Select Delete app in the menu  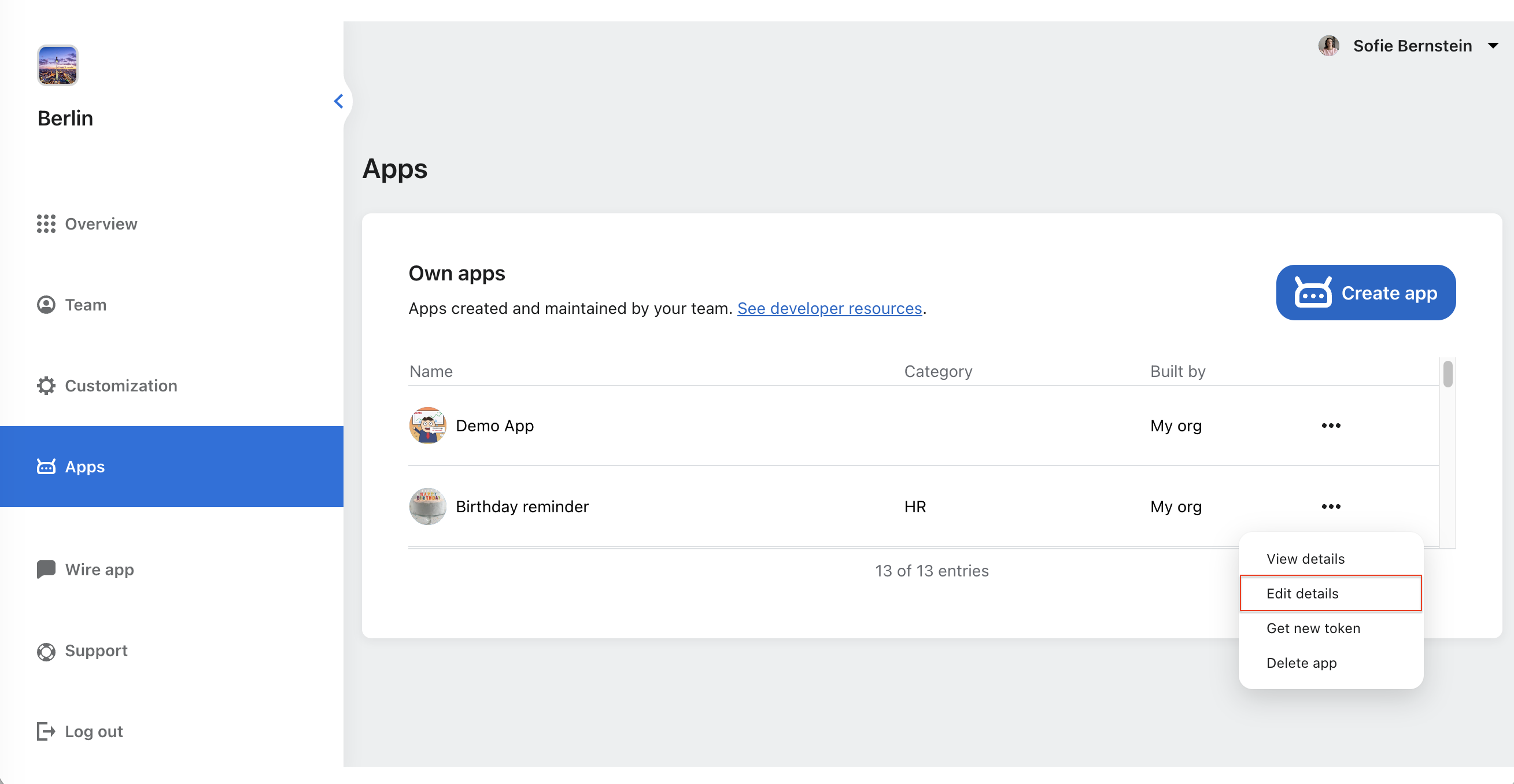1331,663
